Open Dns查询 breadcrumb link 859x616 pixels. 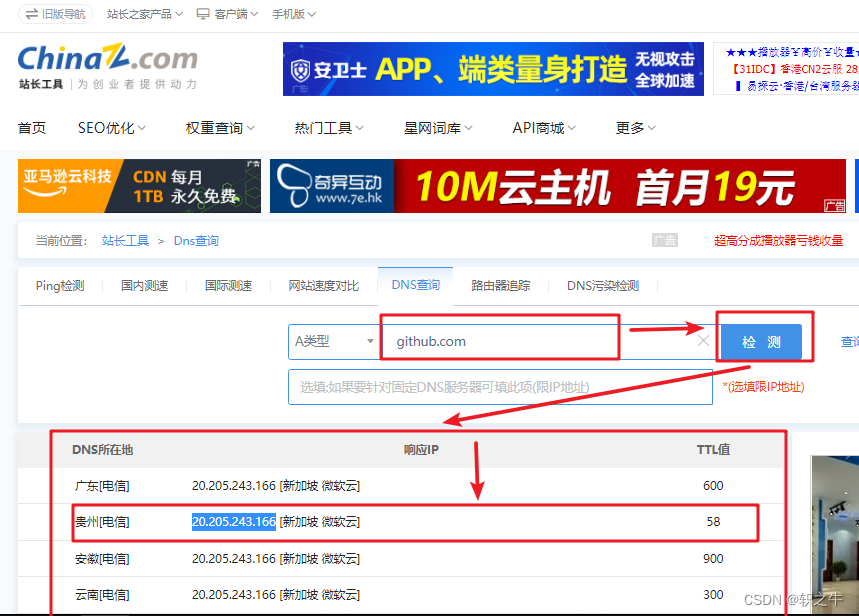tap(196, 241)
